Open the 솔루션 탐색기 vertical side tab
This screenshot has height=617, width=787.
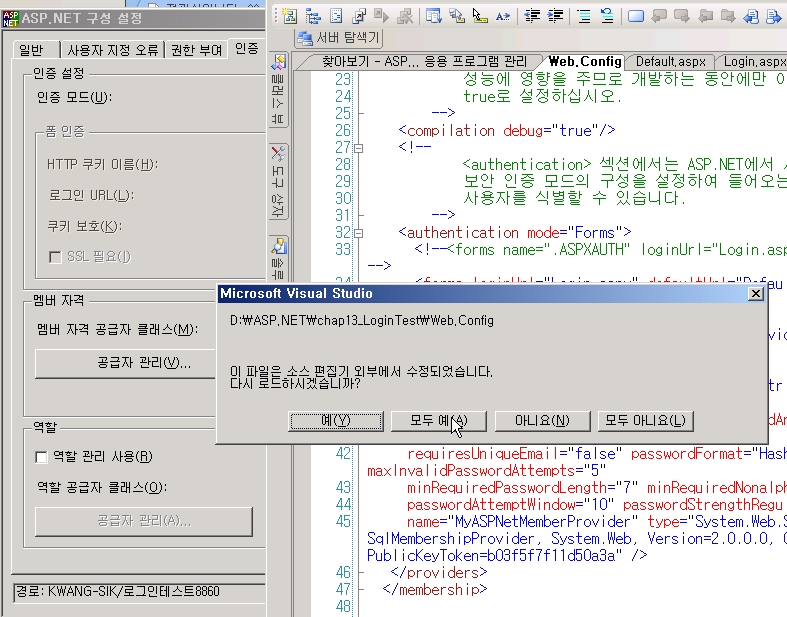(x=279, y=257)
